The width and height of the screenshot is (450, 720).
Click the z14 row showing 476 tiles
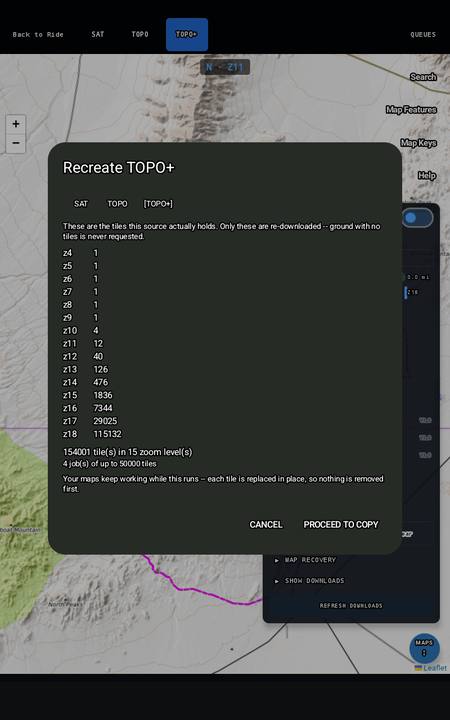point(85,382)
